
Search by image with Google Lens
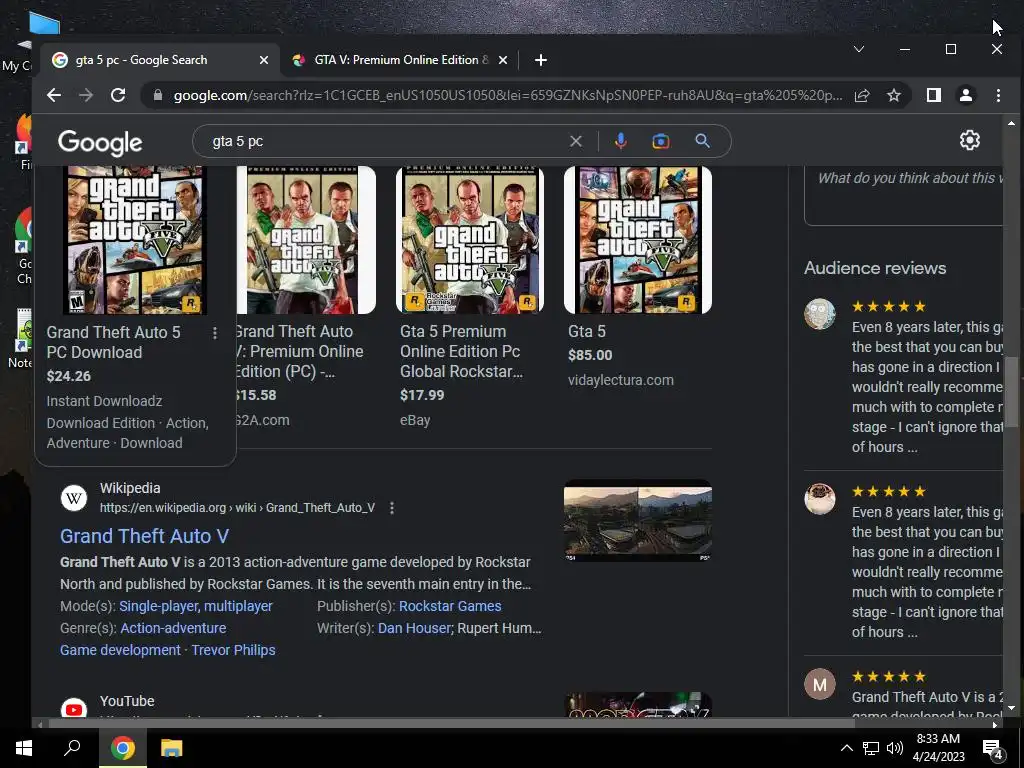pos(661,141)
